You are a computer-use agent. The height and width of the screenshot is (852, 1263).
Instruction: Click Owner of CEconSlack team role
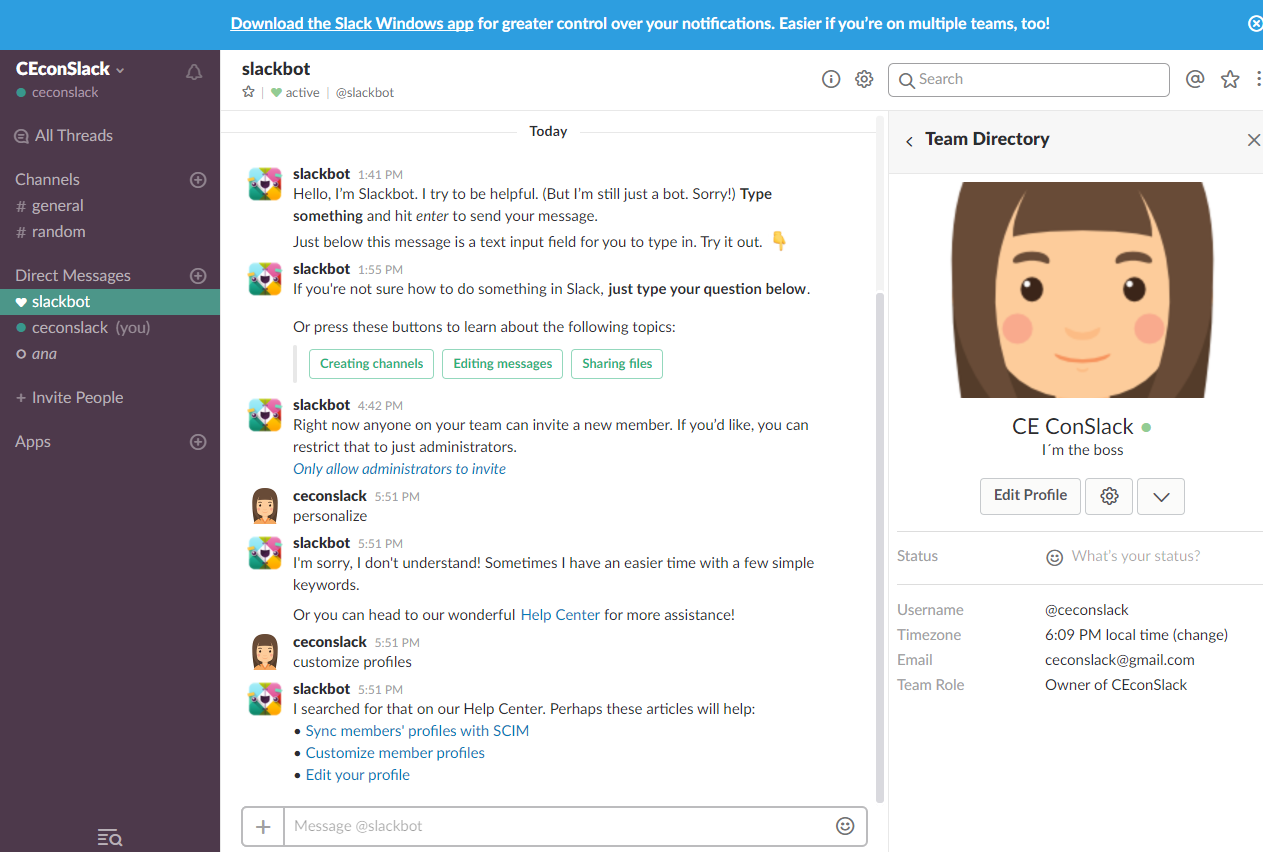click(x=1116, y=685)
